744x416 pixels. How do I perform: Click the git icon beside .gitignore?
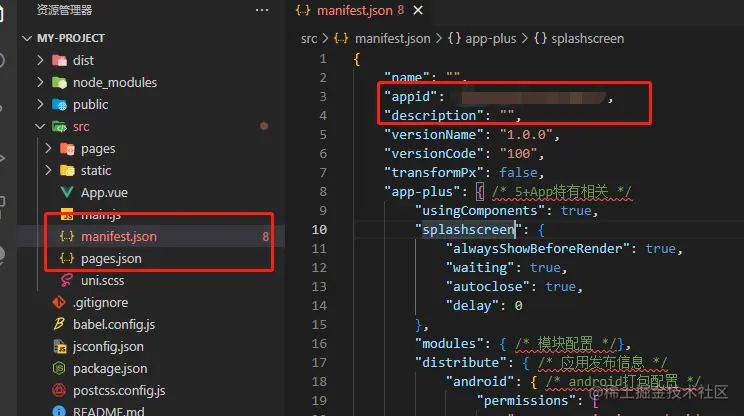tap(59, 302)
